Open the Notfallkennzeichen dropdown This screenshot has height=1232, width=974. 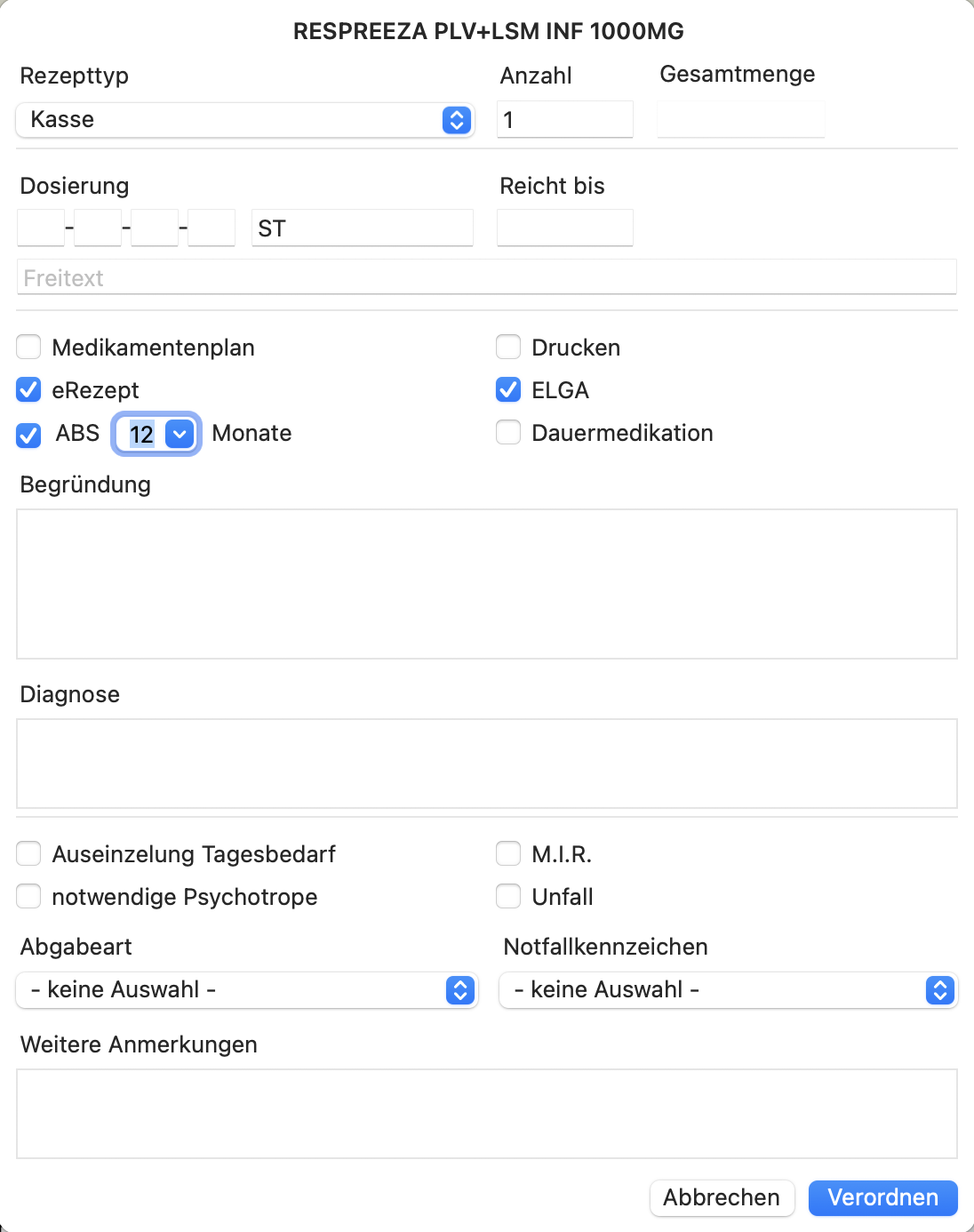[x=729, y=990]
